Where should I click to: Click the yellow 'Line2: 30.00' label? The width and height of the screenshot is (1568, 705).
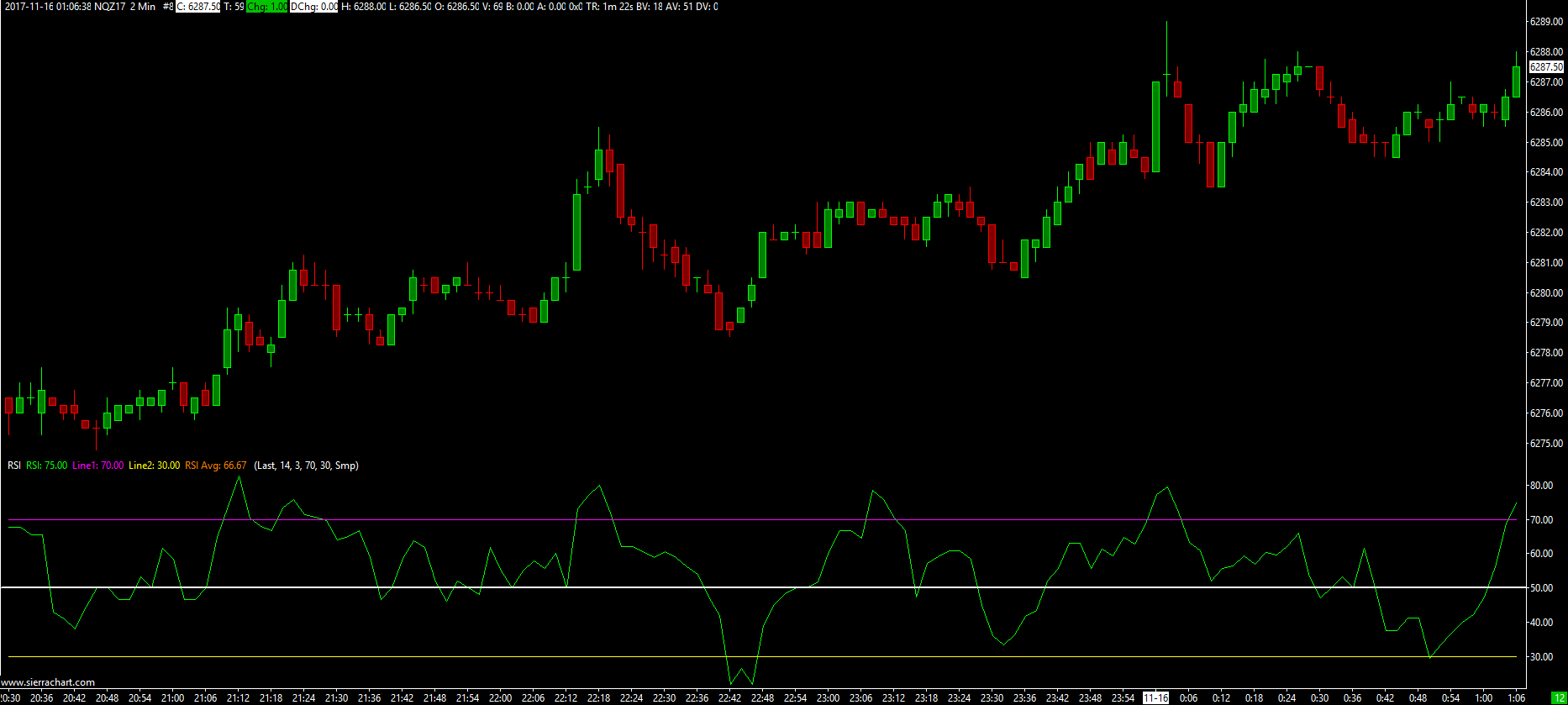pos(154,466)
